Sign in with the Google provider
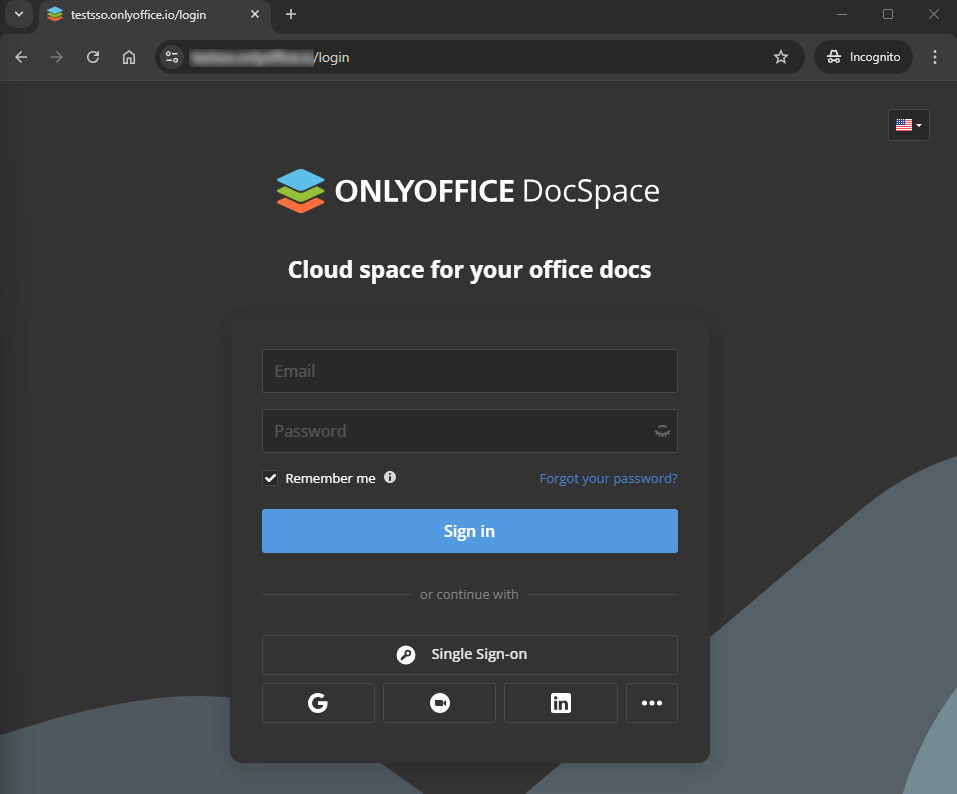This screenshot has width=957, height=794. pyautogui.click(x=318, y=702)
